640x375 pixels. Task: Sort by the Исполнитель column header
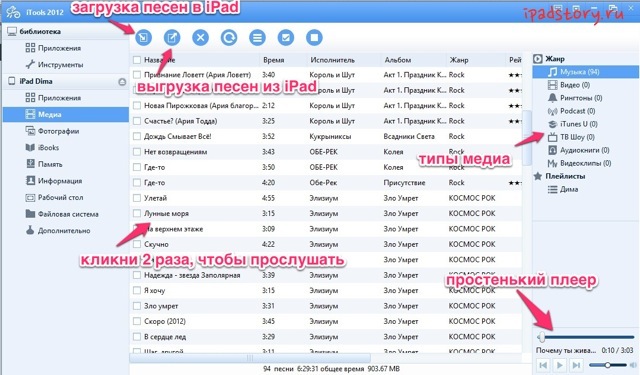coord(332,60)
